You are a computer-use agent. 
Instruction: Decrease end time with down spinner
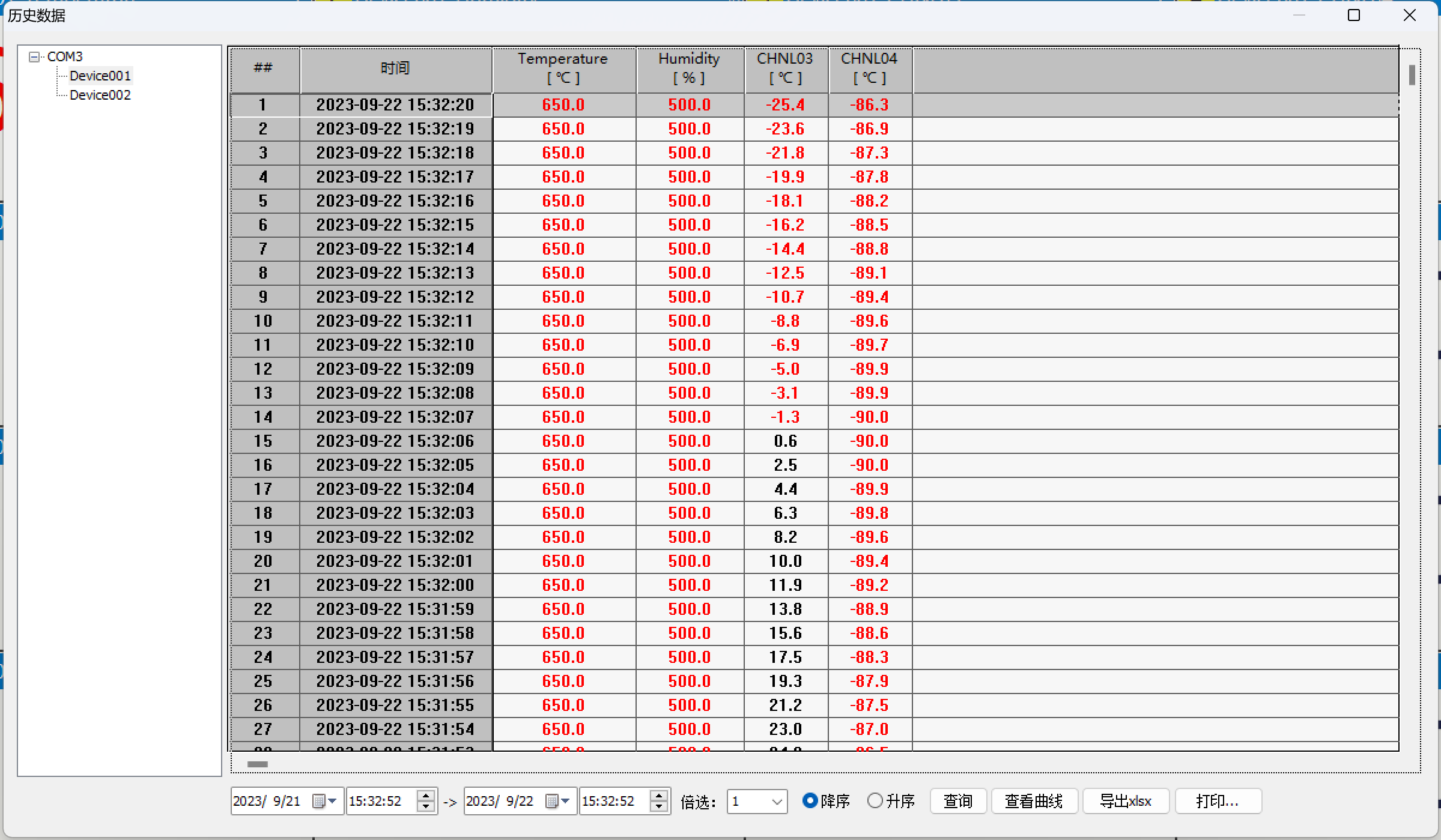point(659,806)
